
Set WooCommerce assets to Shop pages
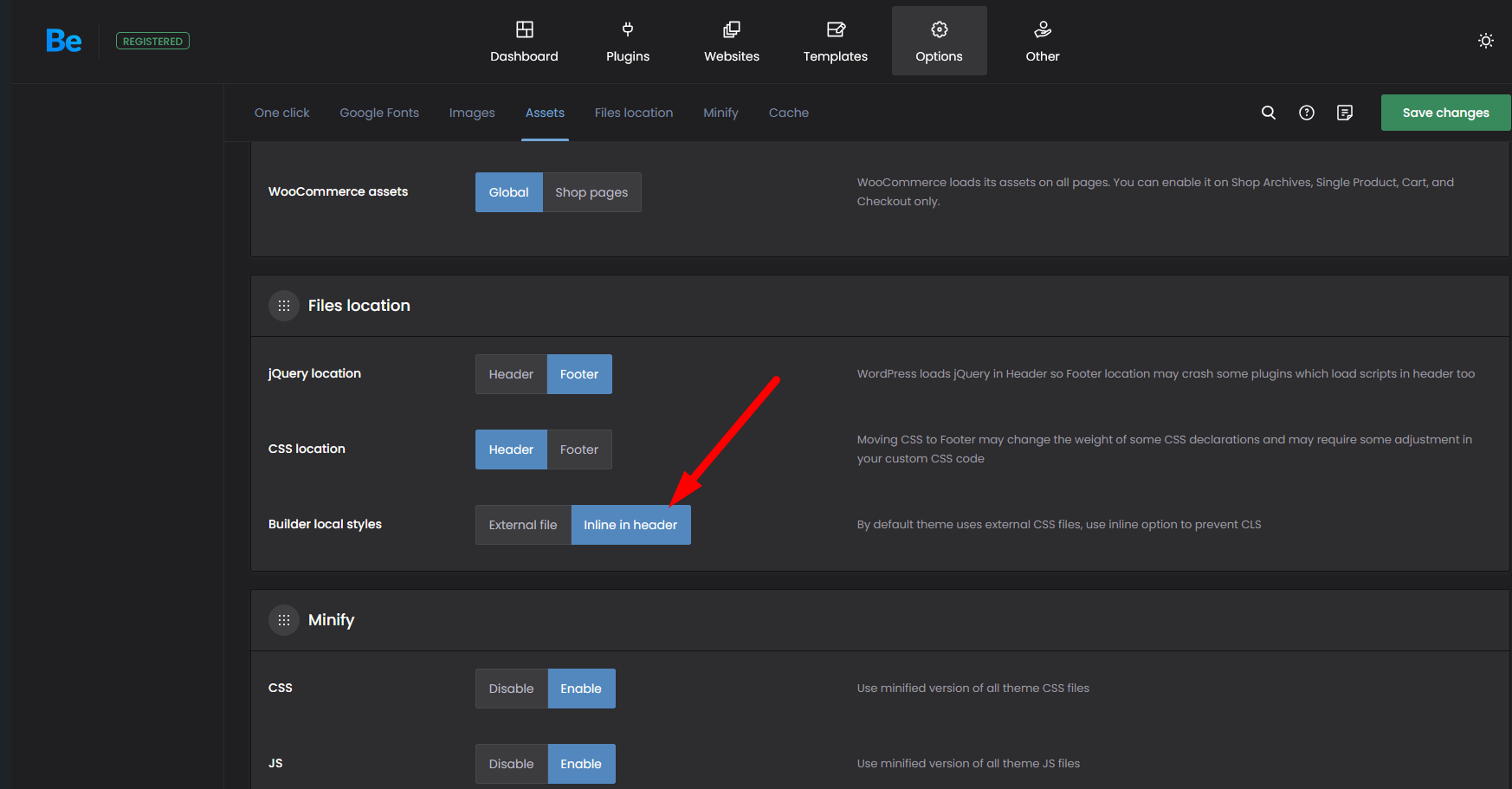(591, 192)
